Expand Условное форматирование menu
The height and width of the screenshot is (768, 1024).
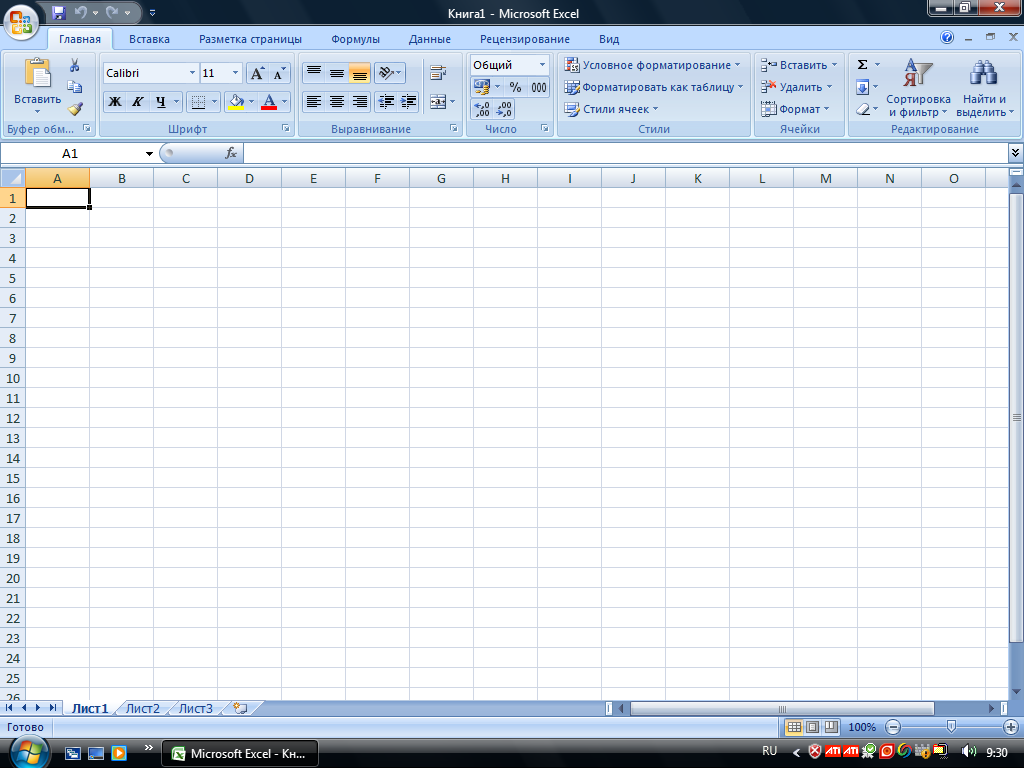click(652, 65)
